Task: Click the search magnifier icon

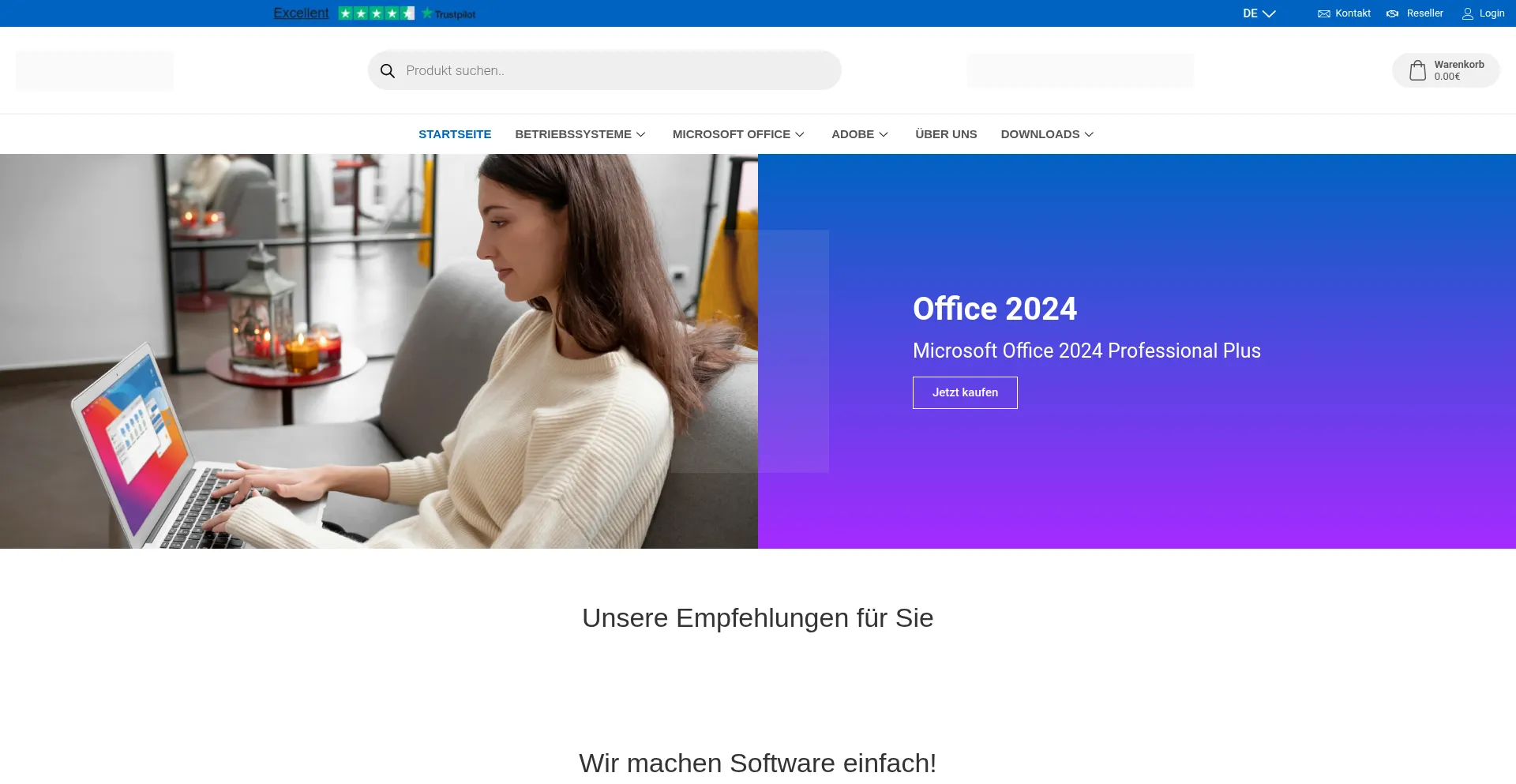Action: tap(387, 71)
